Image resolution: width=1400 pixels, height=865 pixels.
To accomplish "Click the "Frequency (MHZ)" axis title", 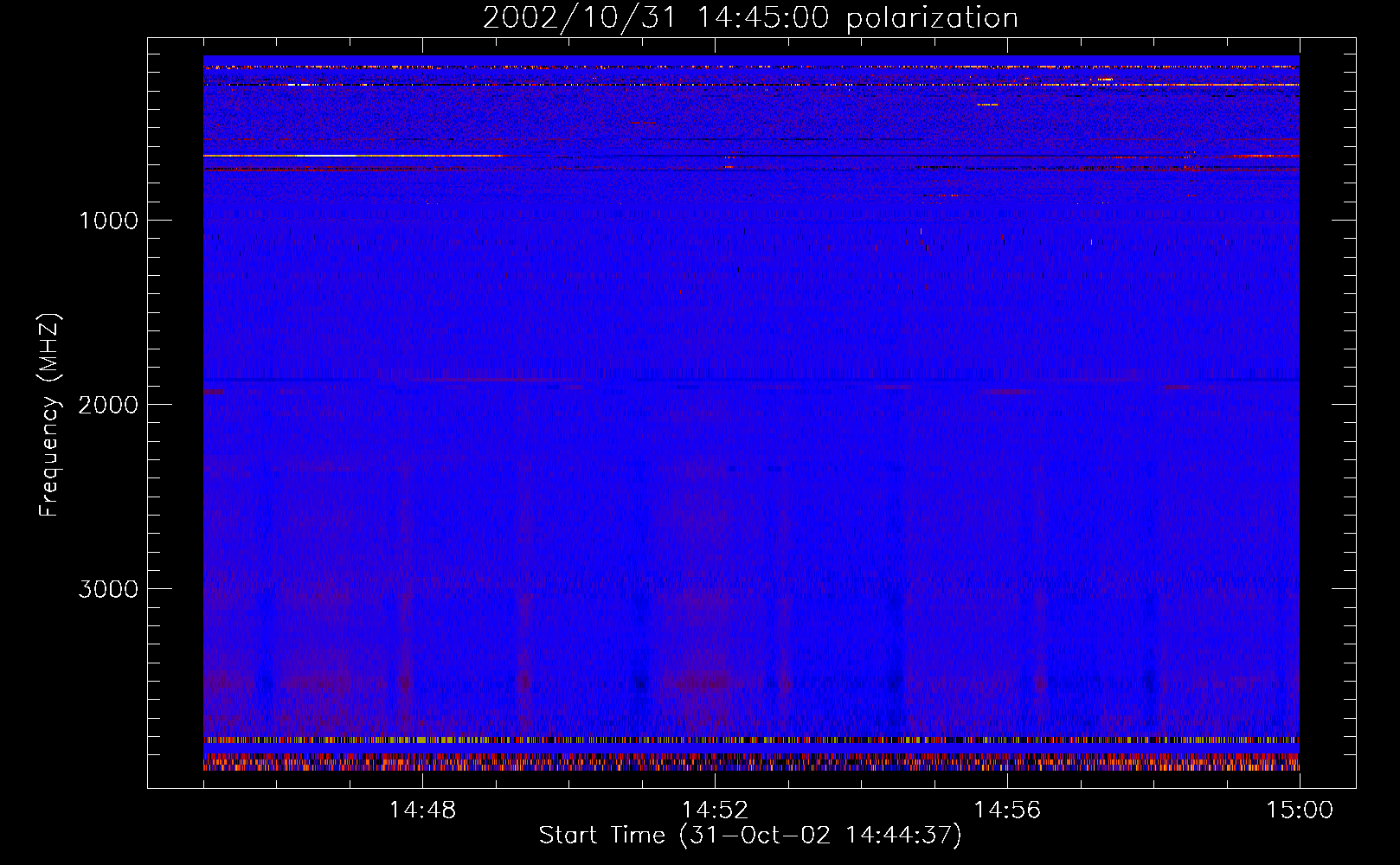I will 48,415.
